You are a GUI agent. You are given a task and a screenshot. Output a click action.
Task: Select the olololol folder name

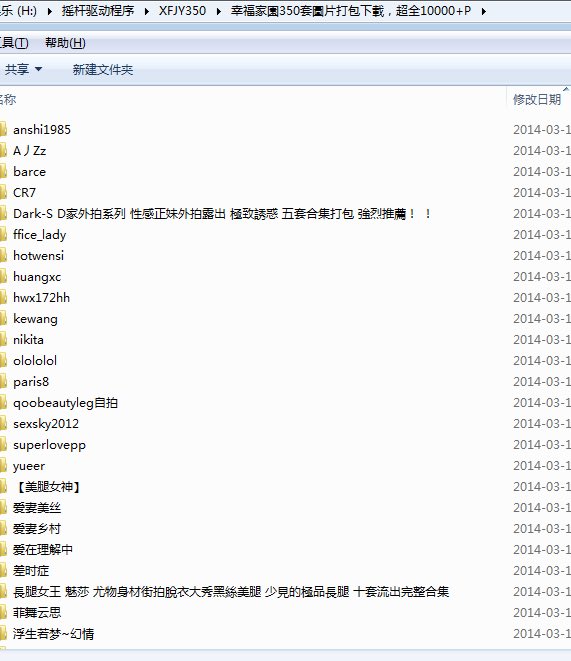coord(35,361)
